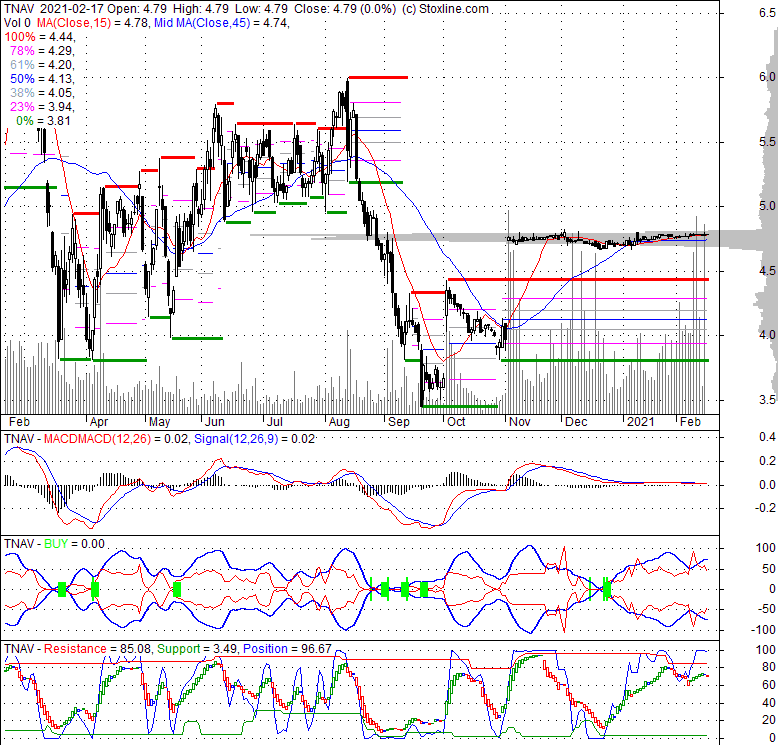Click the 'May' month label on time axis
780x745 pixels.
[x=159, y=422]
